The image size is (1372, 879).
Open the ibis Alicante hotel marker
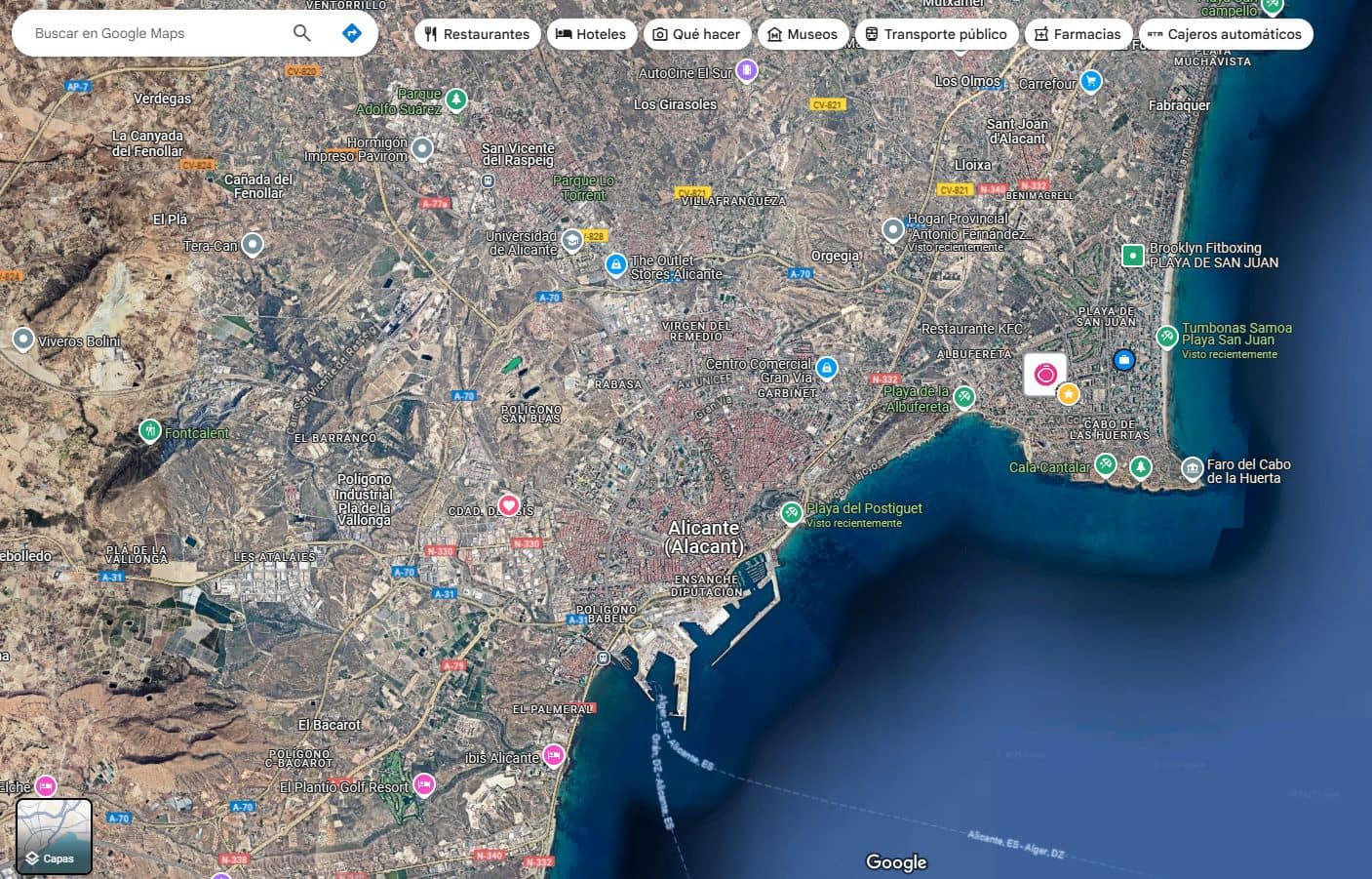click(x=554, y=755)
